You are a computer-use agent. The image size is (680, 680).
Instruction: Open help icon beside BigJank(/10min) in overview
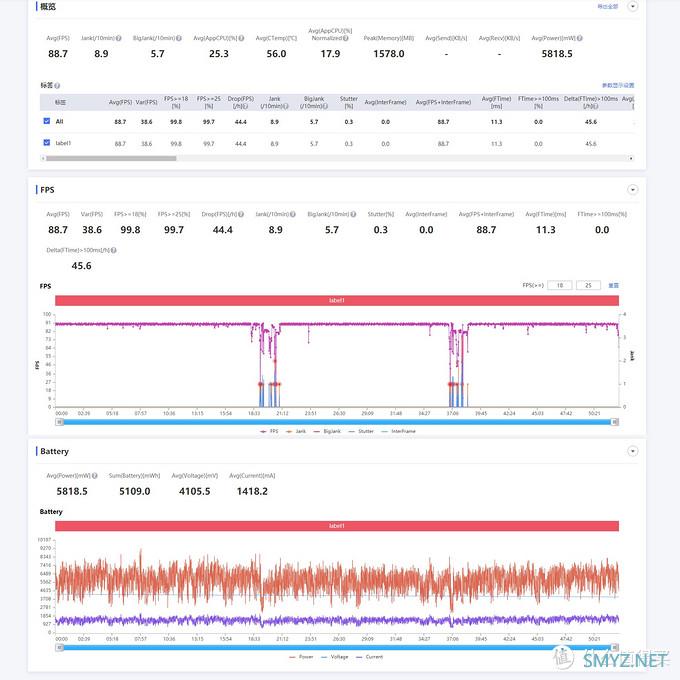pyautogui.click(x=179, y=38)
